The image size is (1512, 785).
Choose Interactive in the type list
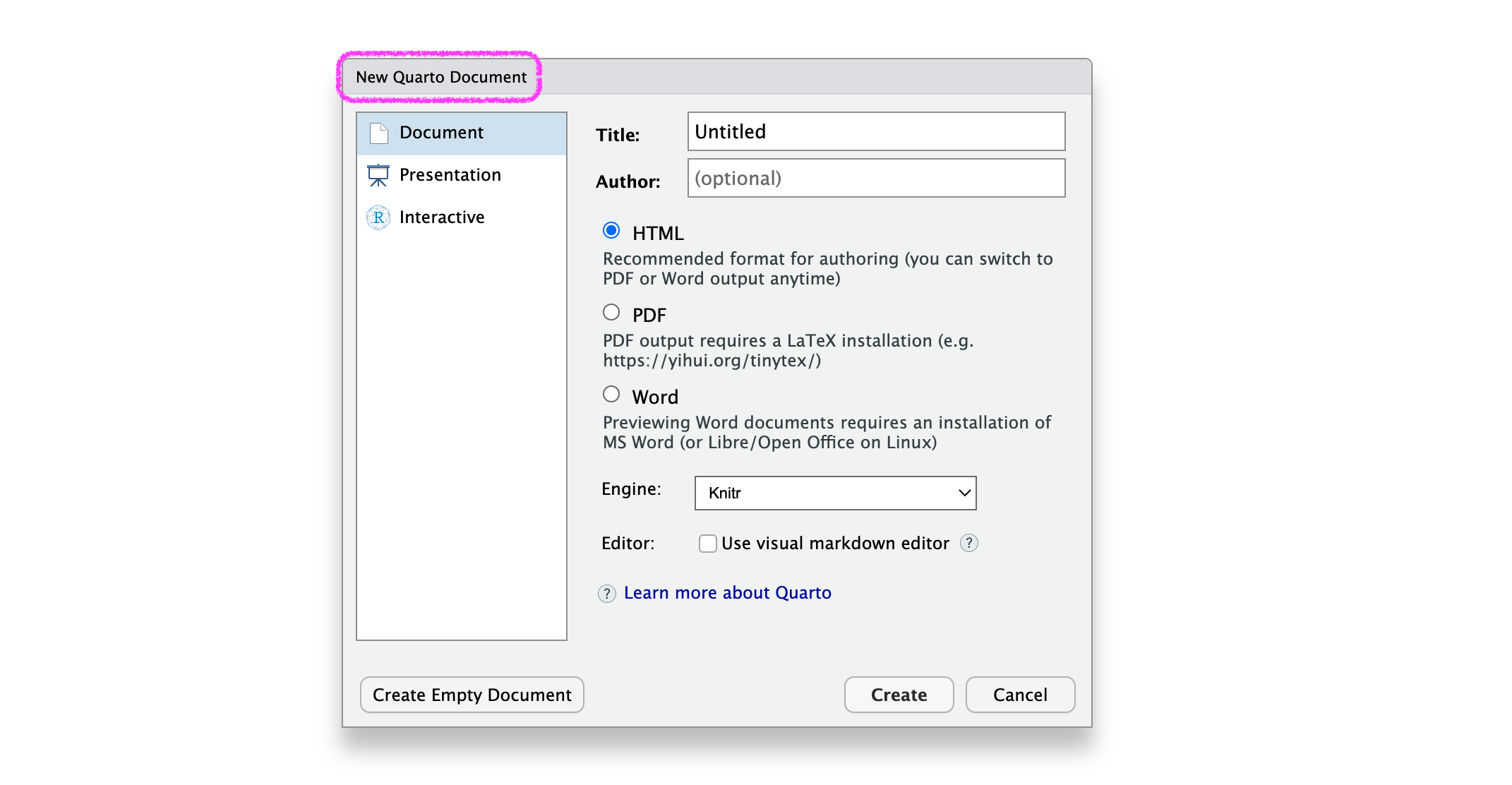[x=442, y=217]
